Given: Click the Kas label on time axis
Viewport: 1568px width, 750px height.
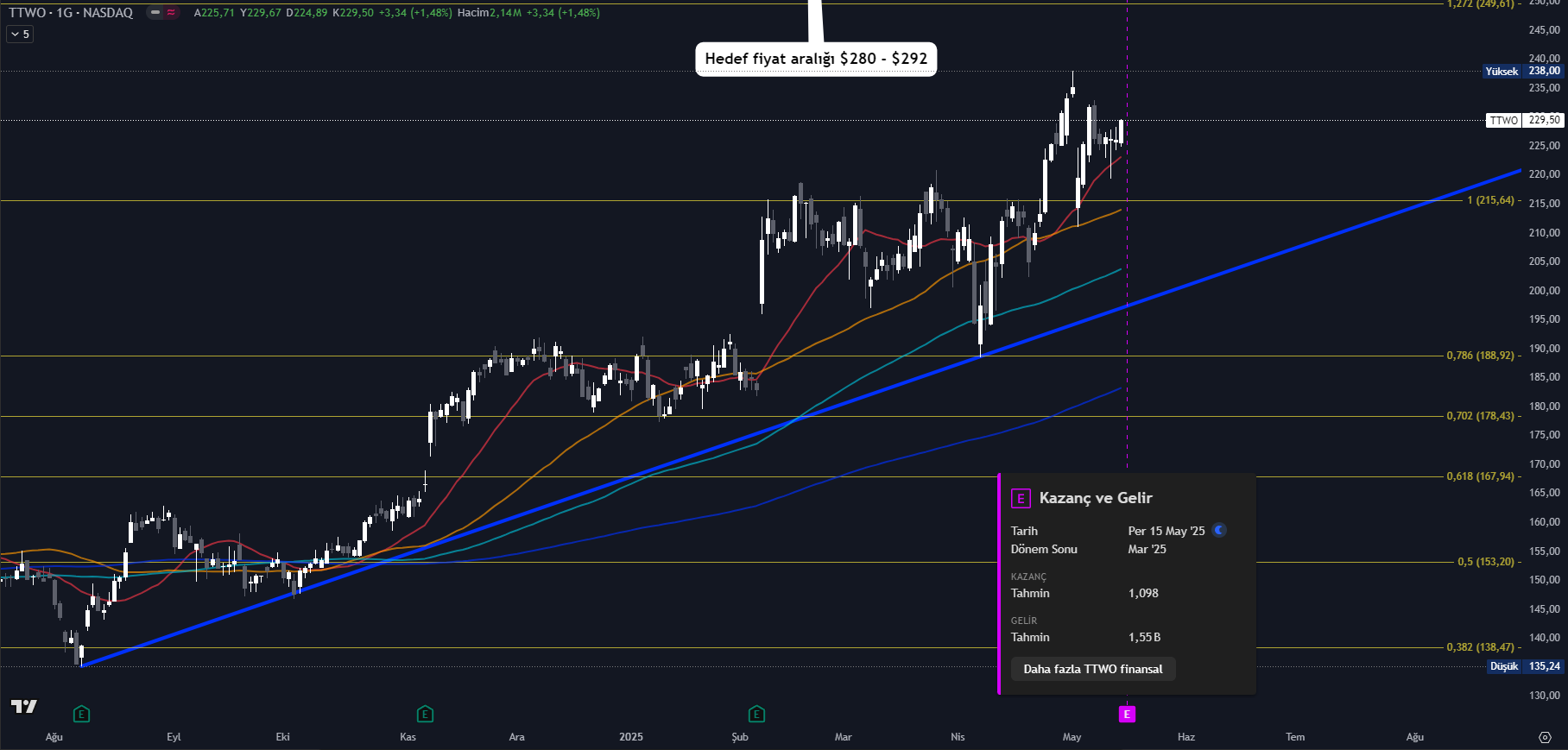Looking at the screenshot, I should click(x=408, y=737).
